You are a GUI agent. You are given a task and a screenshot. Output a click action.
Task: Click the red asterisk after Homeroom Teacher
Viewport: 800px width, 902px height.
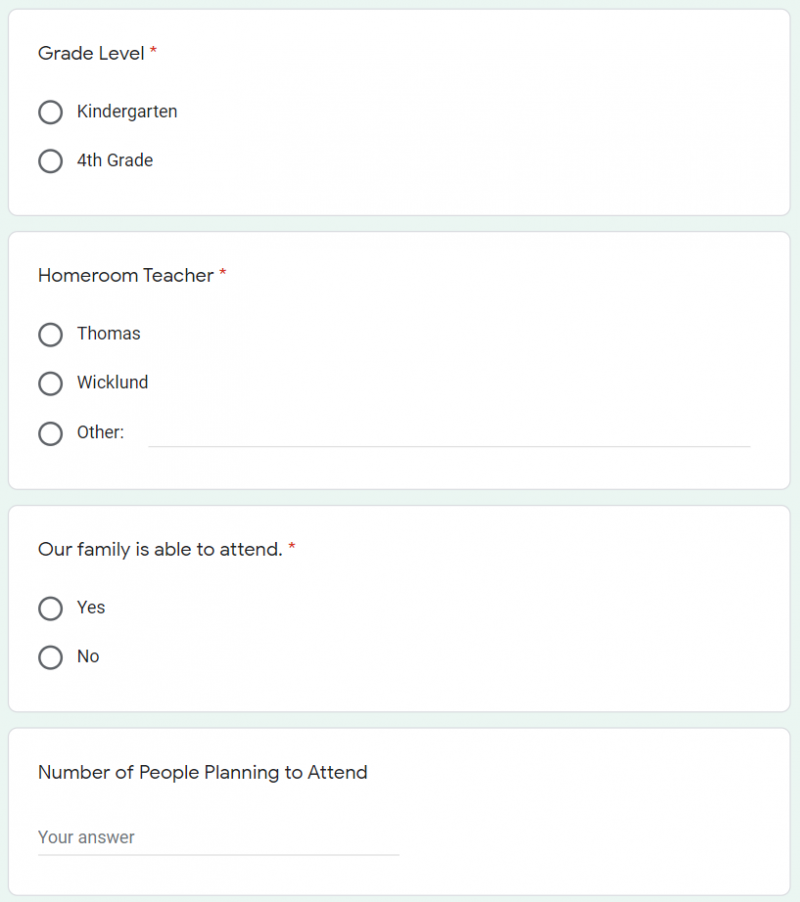pyautogui.click(x=223, y=275)
